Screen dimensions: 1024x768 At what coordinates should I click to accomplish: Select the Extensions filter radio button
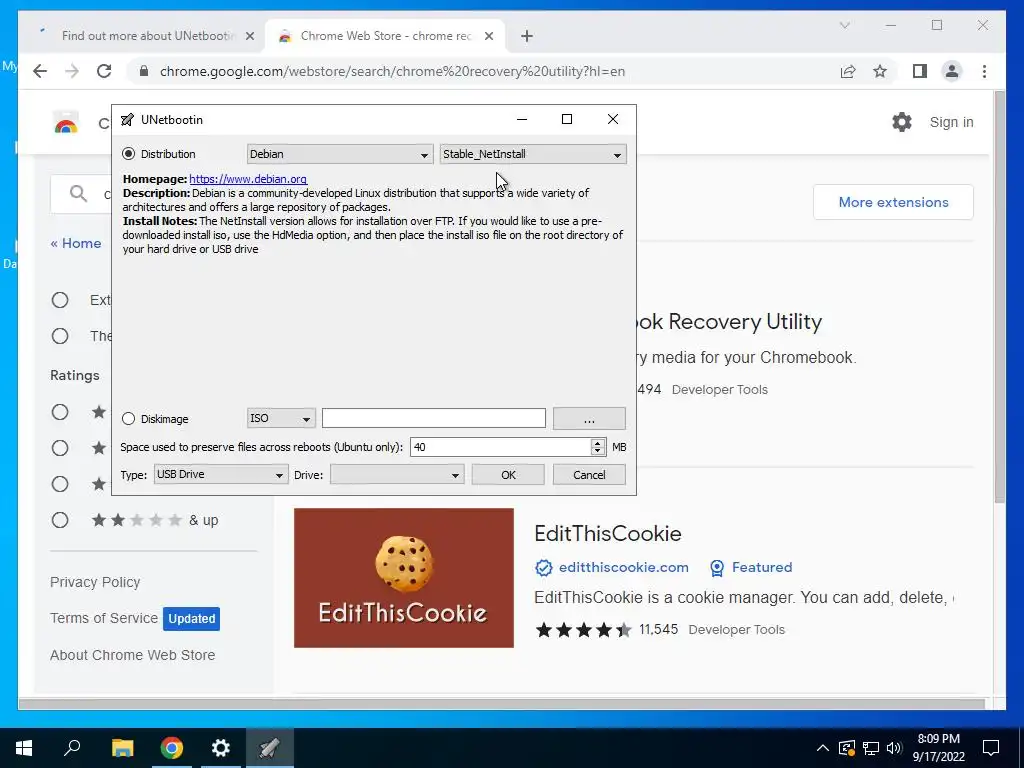(x=60, y=300)
